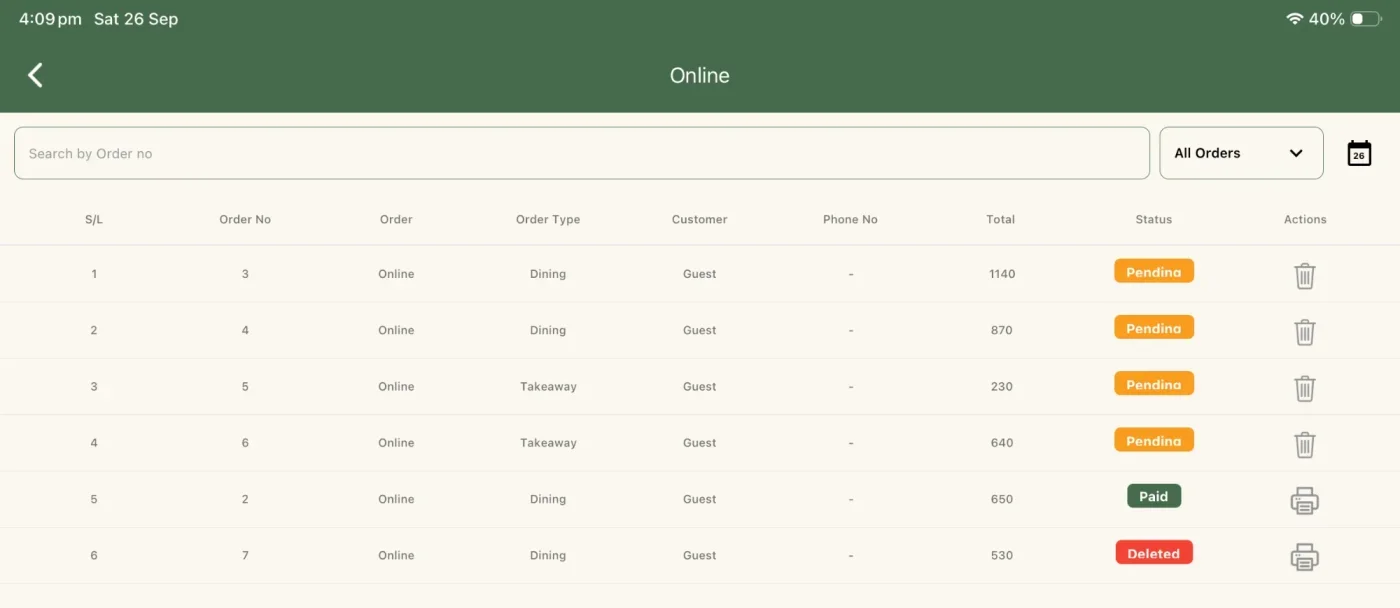Tap the Online page title
Screen dimensions: 1400x608
pos(700,75)
